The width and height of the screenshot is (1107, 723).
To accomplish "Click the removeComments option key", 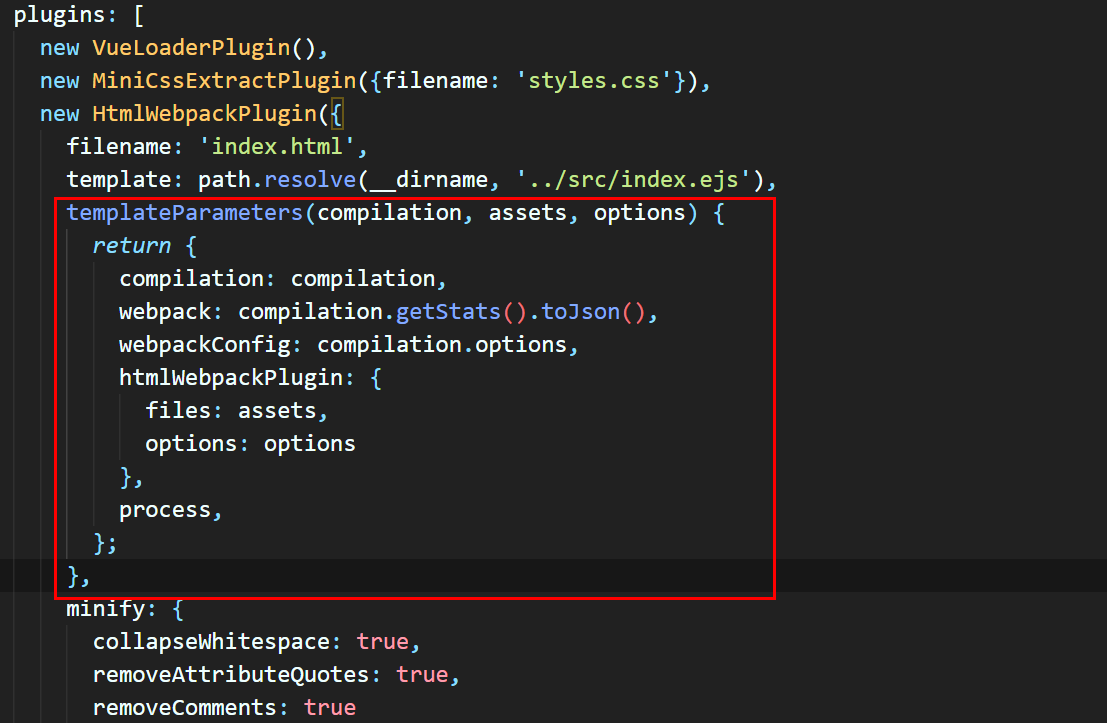I will click(185, 708).
